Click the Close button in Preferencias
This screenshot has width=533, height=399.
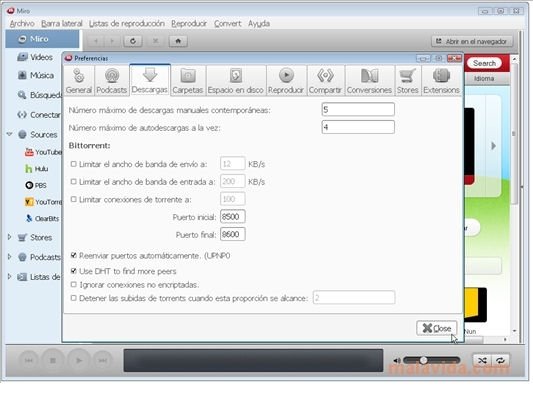436,328
